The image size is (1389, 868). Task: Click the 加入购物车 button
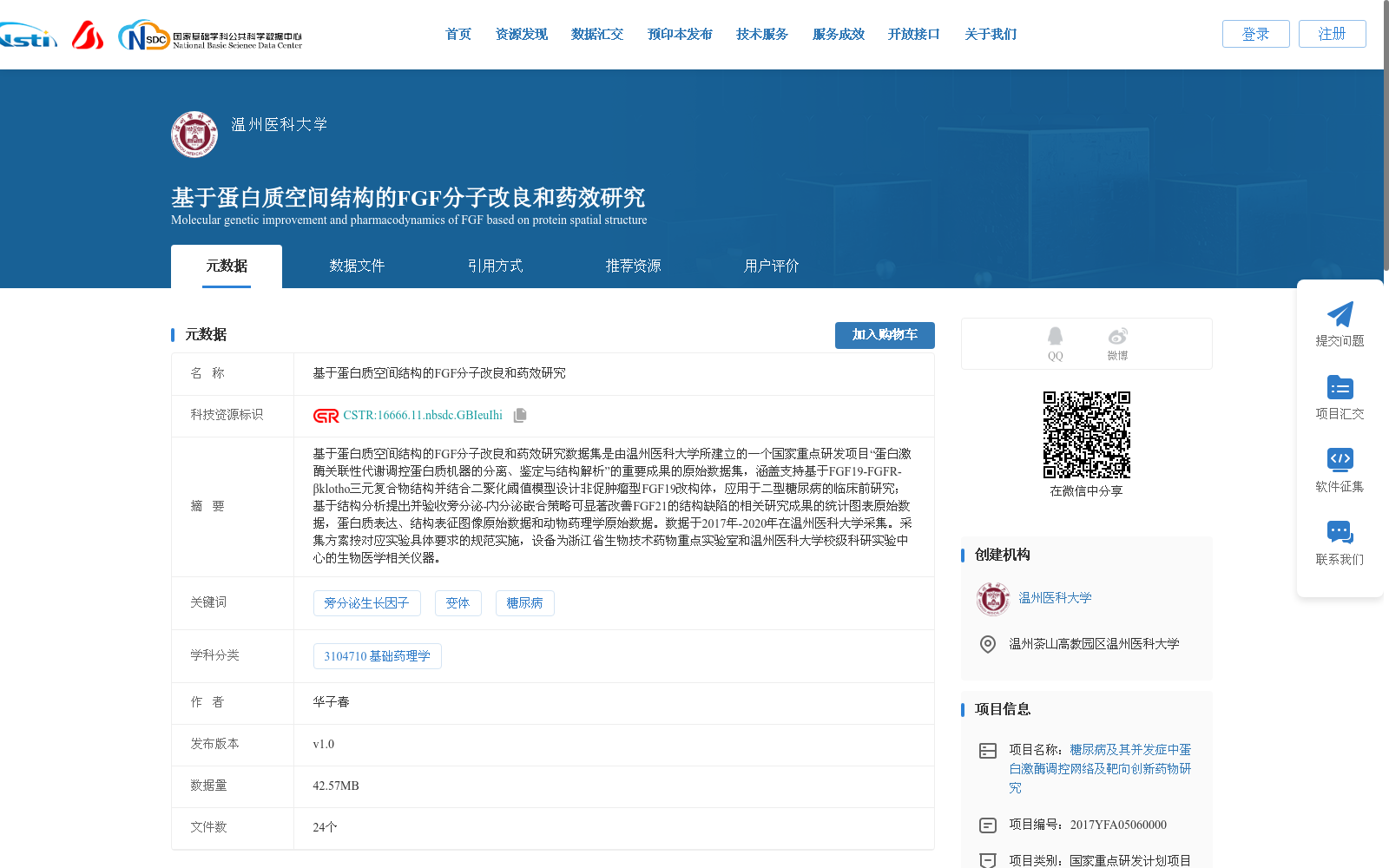pos(885,335)
